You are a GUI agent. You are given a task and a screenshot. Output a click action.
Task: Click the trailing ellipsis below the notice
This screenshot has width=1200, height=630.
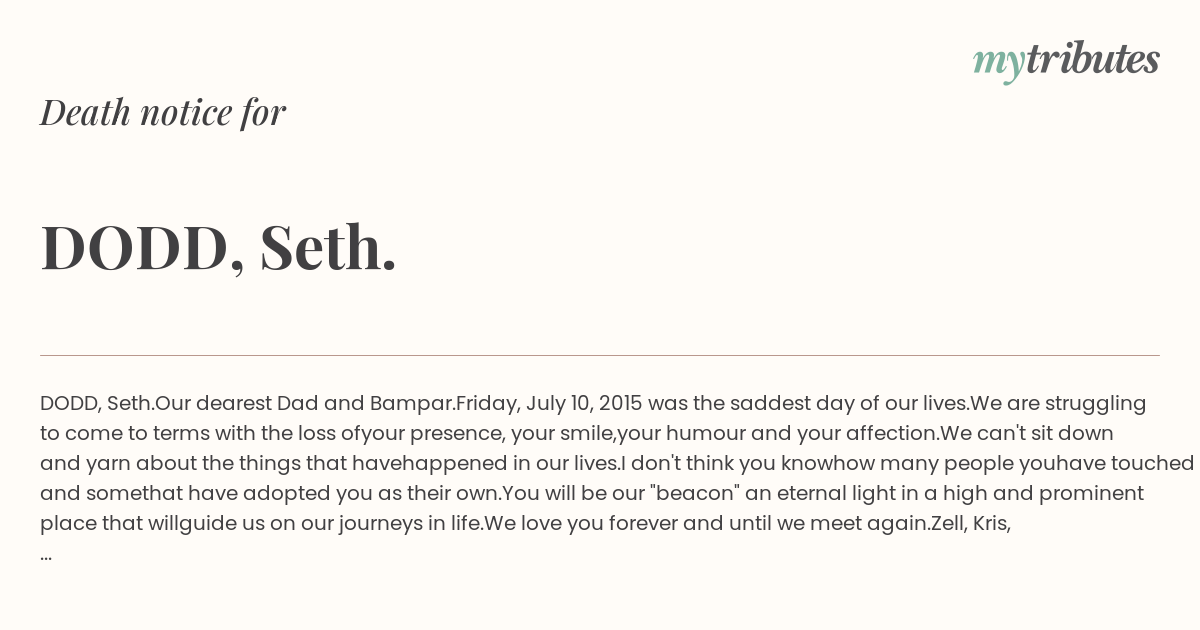pyautogui.click(x=46, y=554)
